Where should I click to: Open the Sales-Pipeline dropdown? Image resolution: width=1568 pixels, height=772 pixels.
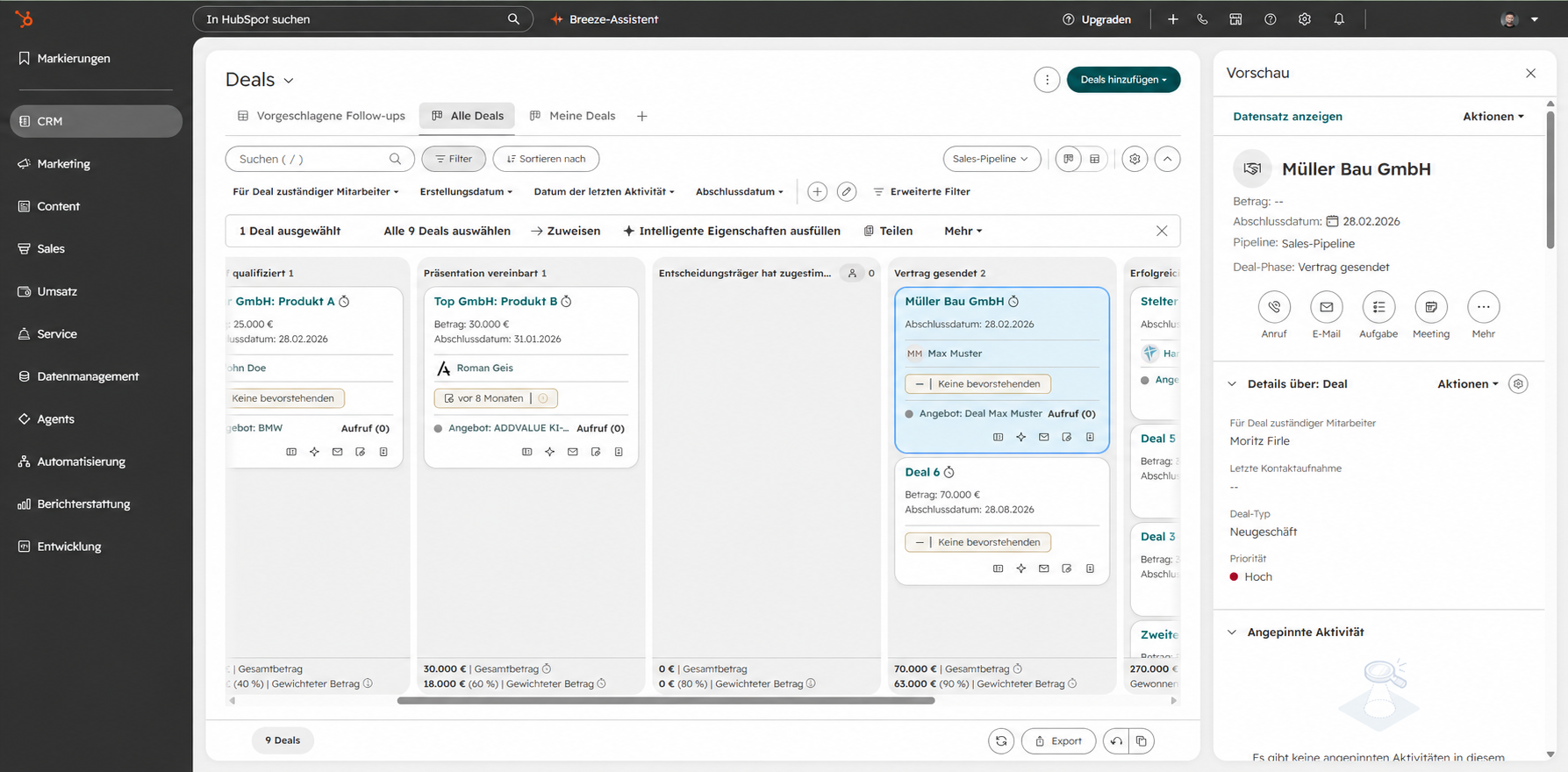pyautogui.click(x=992, y=159)
